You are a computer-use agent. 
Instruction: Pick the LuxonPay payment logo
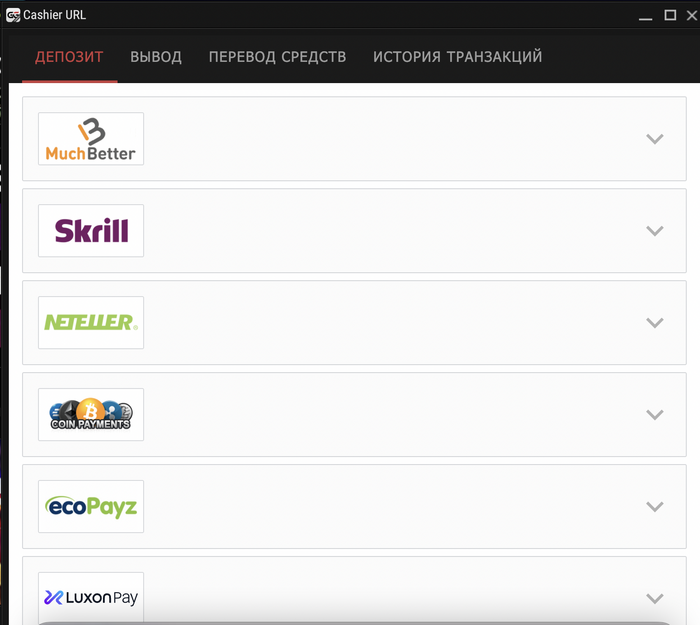(x=91, y=598)
